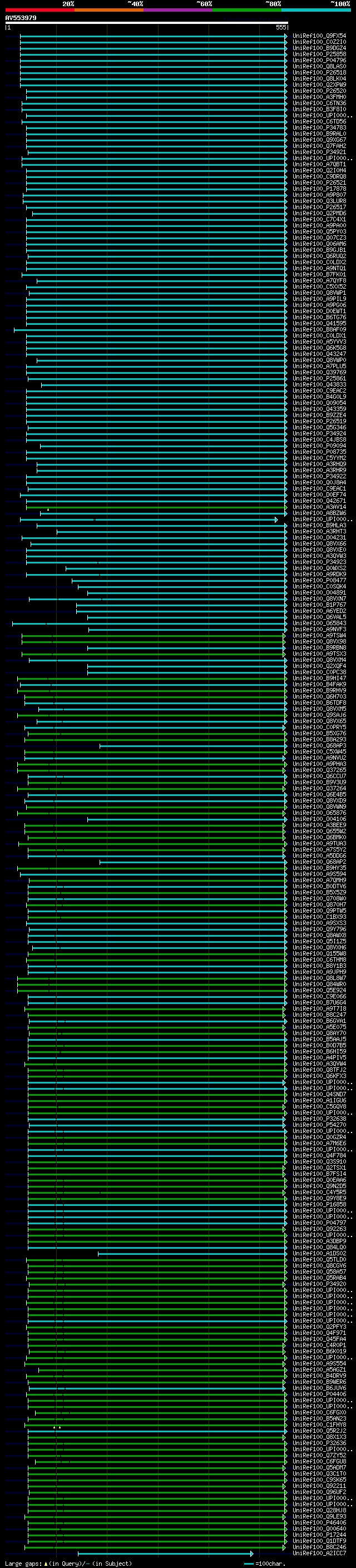Open UniRef100_Q8VX66 entry
The width and height of the screenshot is (356, 1568).
click(319, 543)
